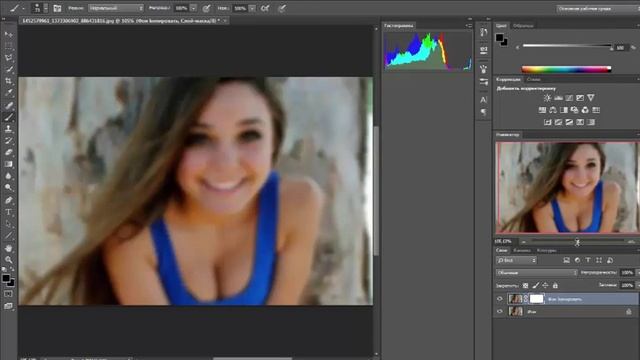Image resolution: width=640 pixels, height=360 pixels.
Task: Select the Blur tool
Action: click(9, 176)
